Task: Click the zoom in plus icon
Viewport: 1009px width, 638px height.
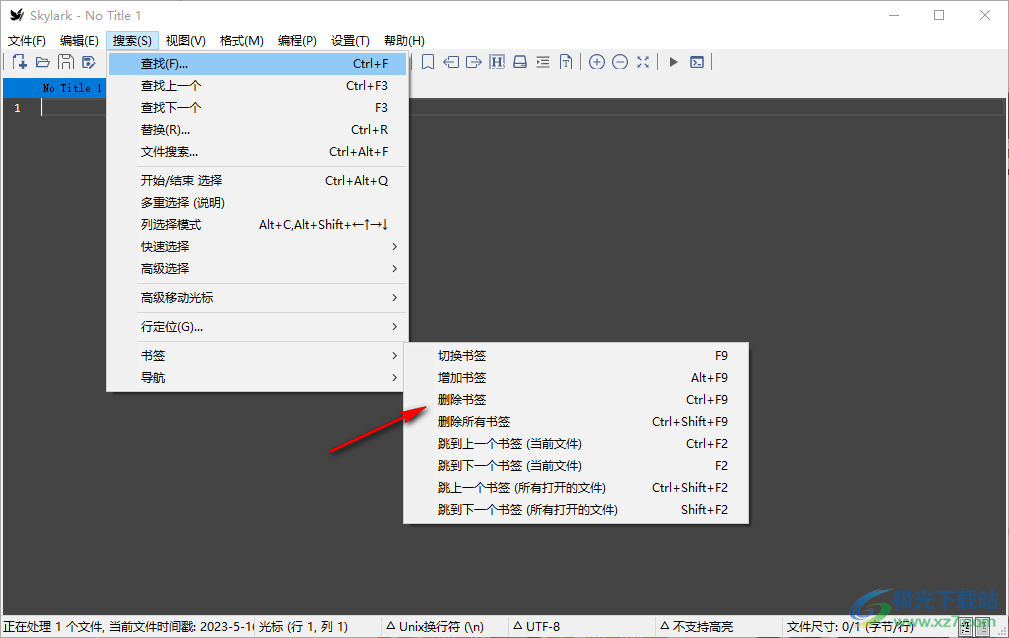Action: tap(597, 62)
